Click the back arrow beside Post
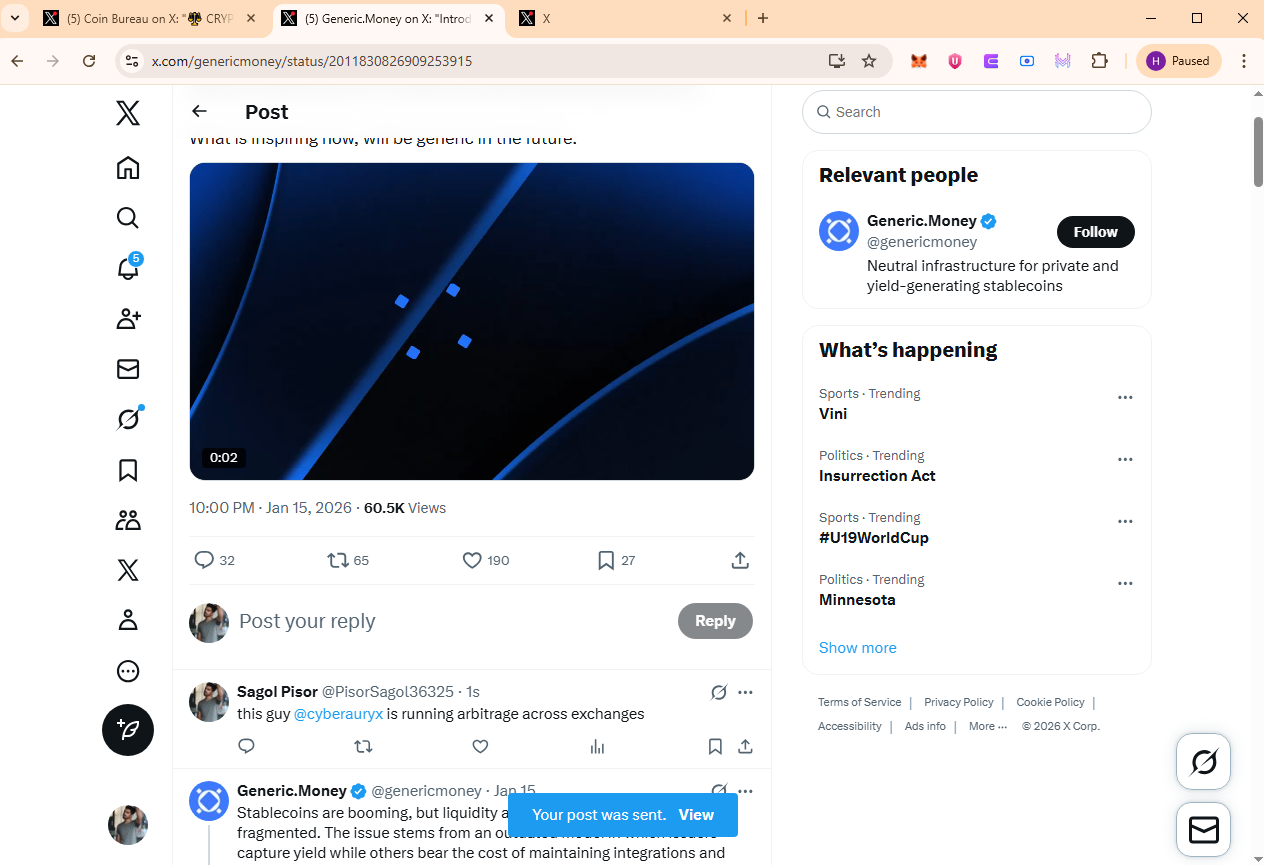Screen dimensions: 1264x865 pyautogui.click(x=199, y=112)
